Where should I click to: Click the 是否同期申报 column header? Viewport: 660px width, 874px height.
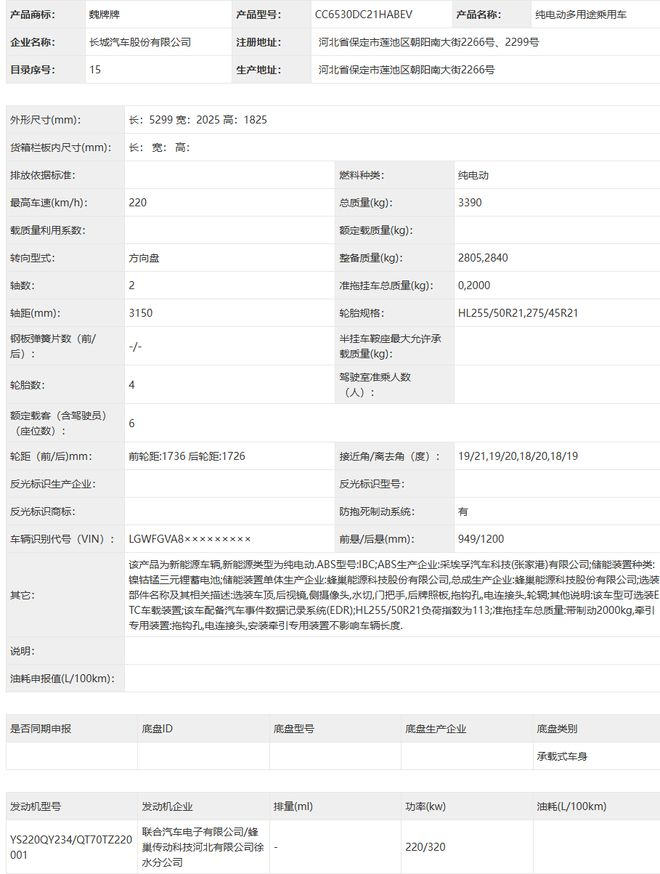point(40,729)
